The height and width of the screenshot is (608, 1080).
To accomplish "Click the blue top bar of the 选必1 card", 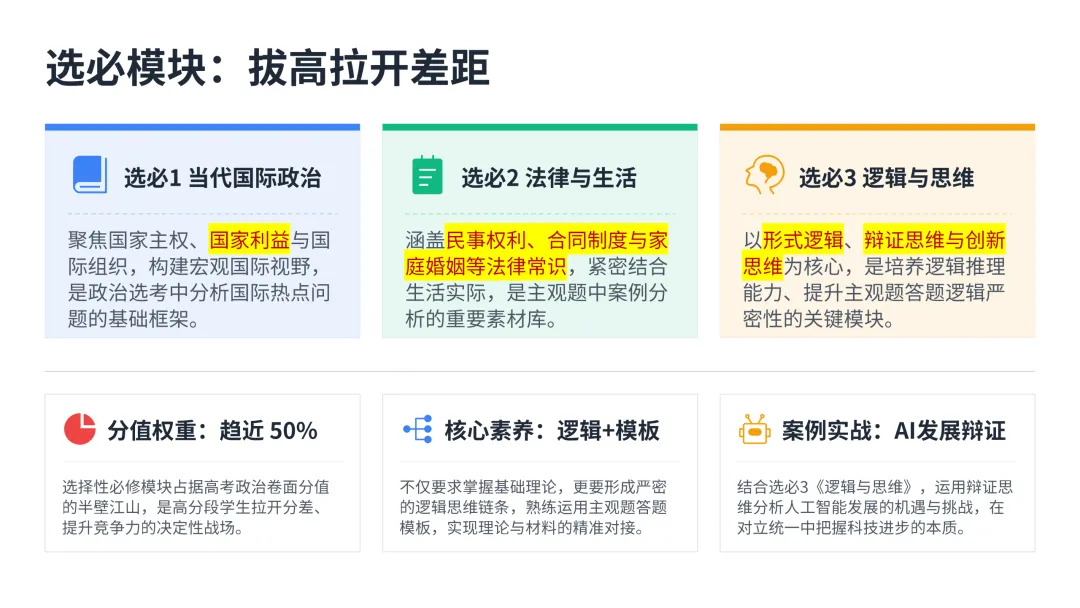I will pos(202,127).
